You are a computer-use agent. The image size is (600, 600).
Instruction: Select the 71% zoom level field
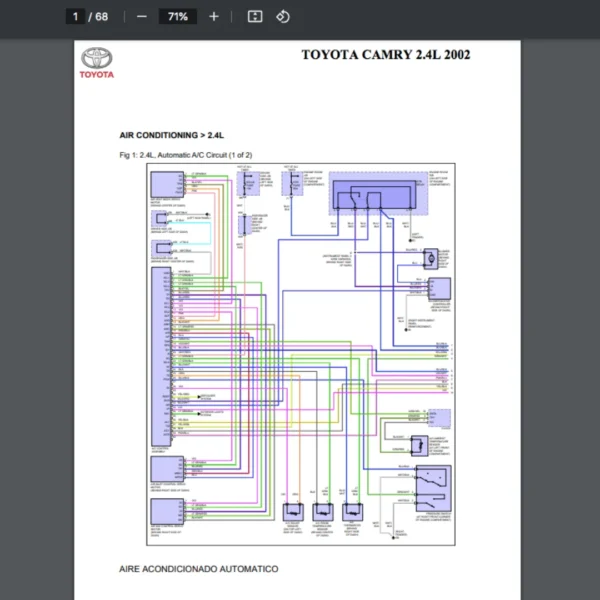177,17
